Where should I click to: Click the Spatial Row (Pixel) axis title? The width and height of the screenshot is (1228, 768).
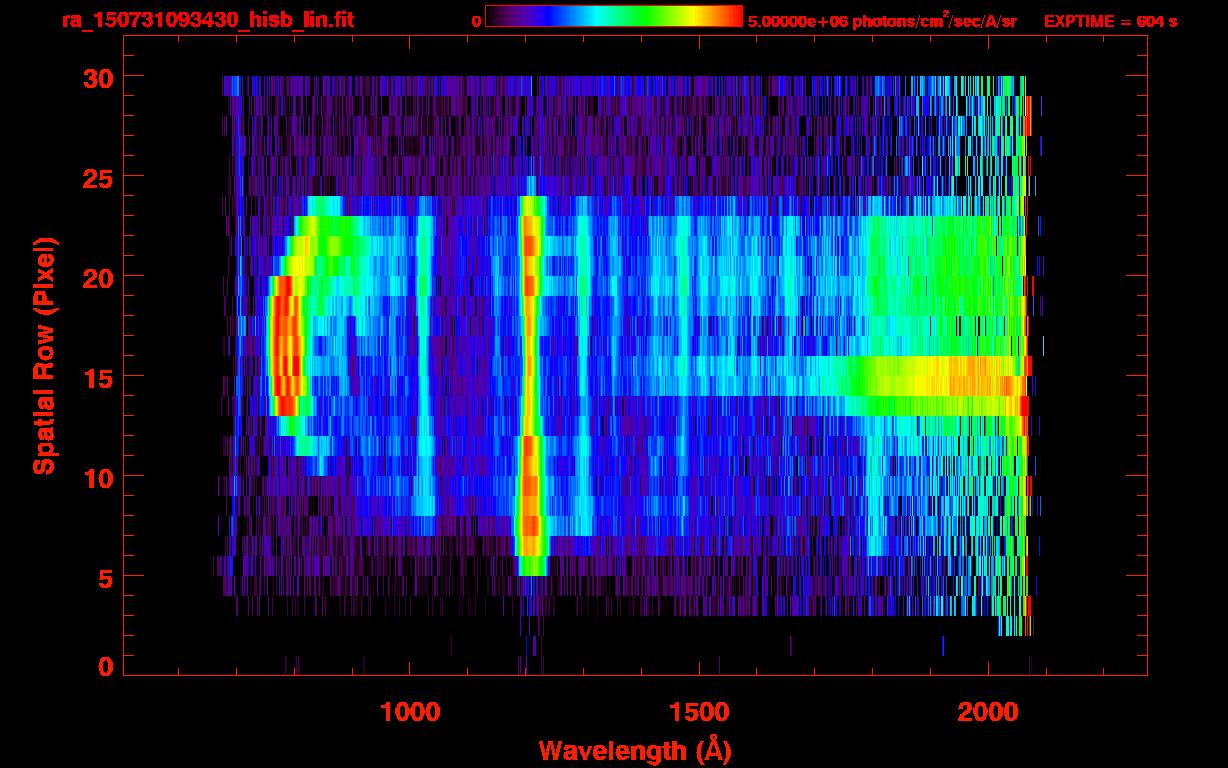(x=43, y=356)
